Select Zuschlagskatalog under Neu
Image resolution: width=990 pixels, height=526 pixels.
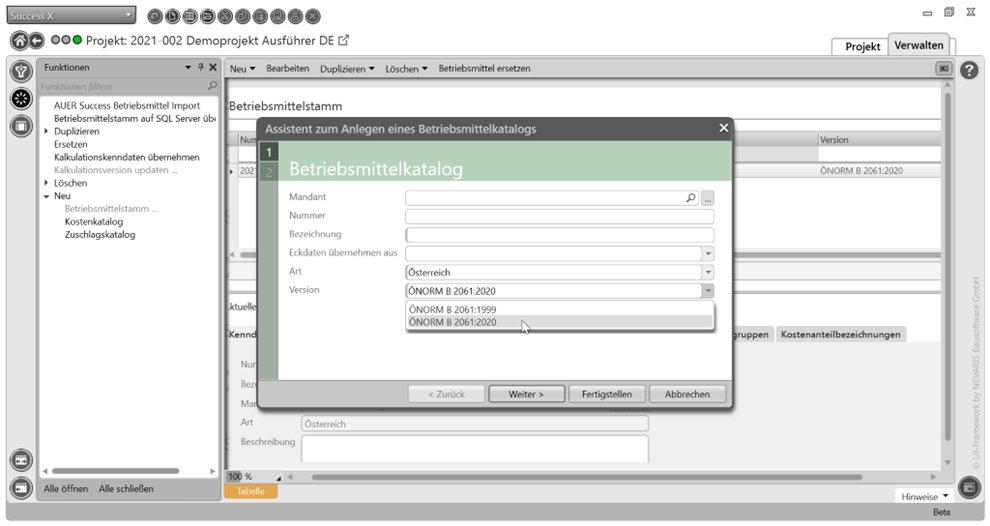coord(100,235)
